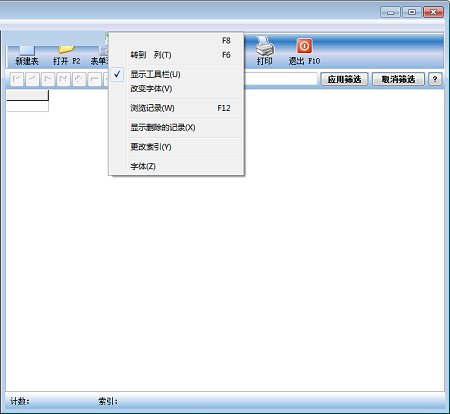This screenshot has width=450, height=414.
Task: Click the question mark help button
Action: [435, 79]
